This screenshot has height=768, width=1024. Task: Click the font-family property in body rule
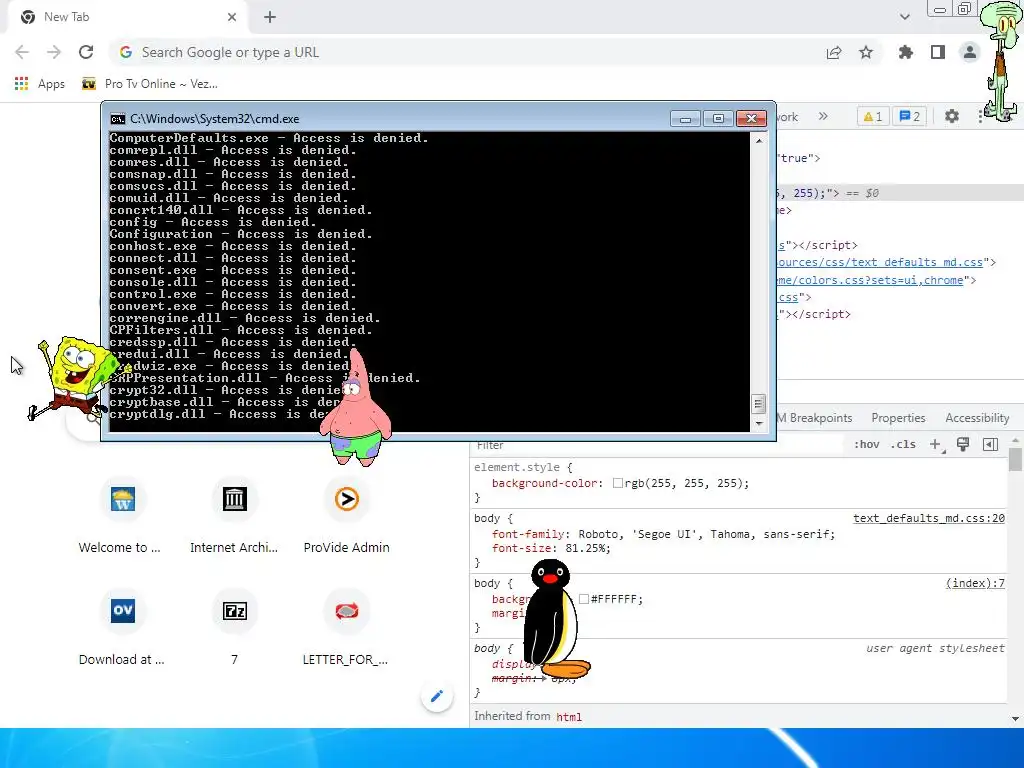pos(527,534)
